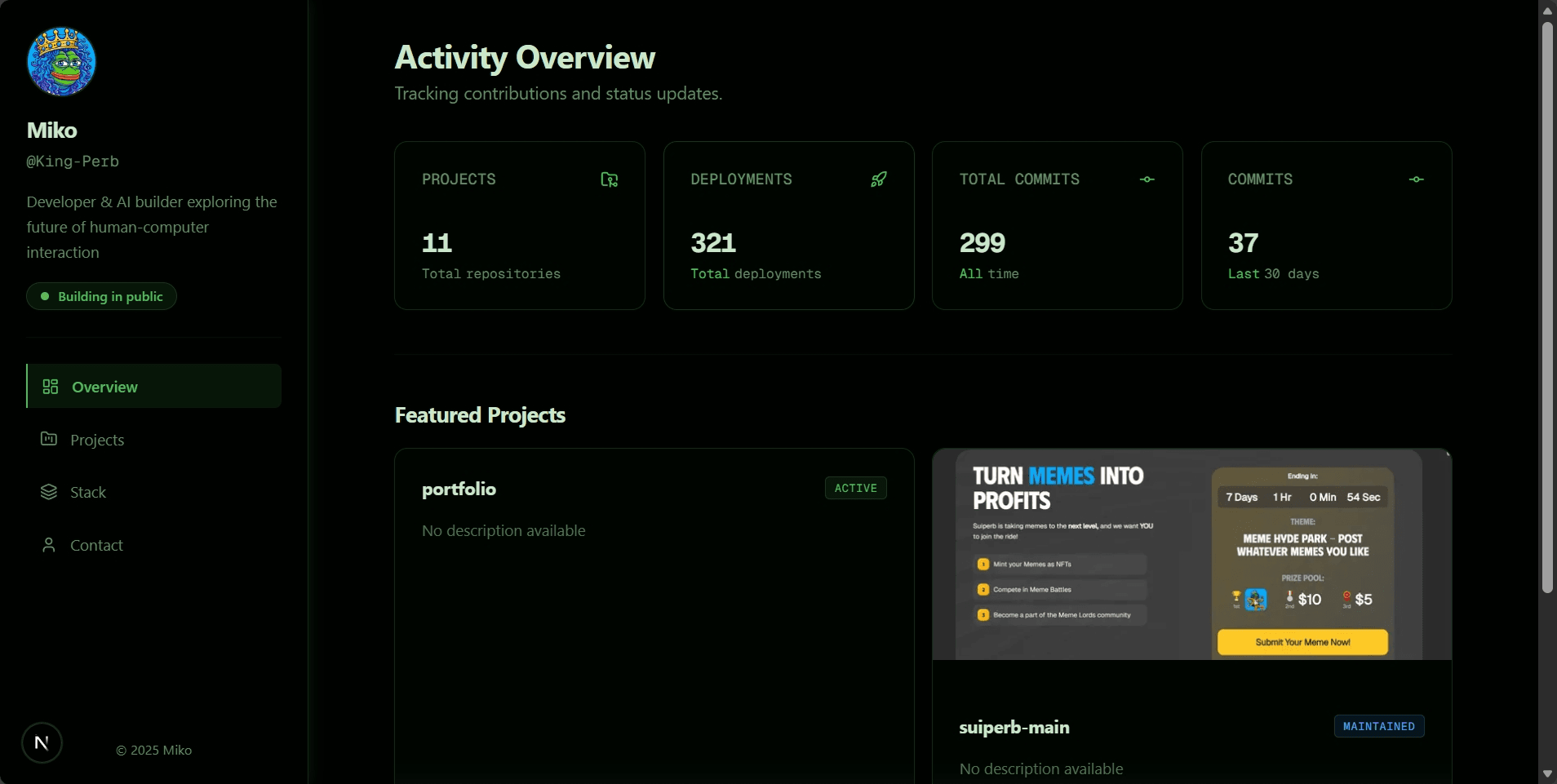Click the ACTIVE badge on the portfolio card
Viewport: 1557px width, 784px height.
pyautogui.click(x=855, y=488)
